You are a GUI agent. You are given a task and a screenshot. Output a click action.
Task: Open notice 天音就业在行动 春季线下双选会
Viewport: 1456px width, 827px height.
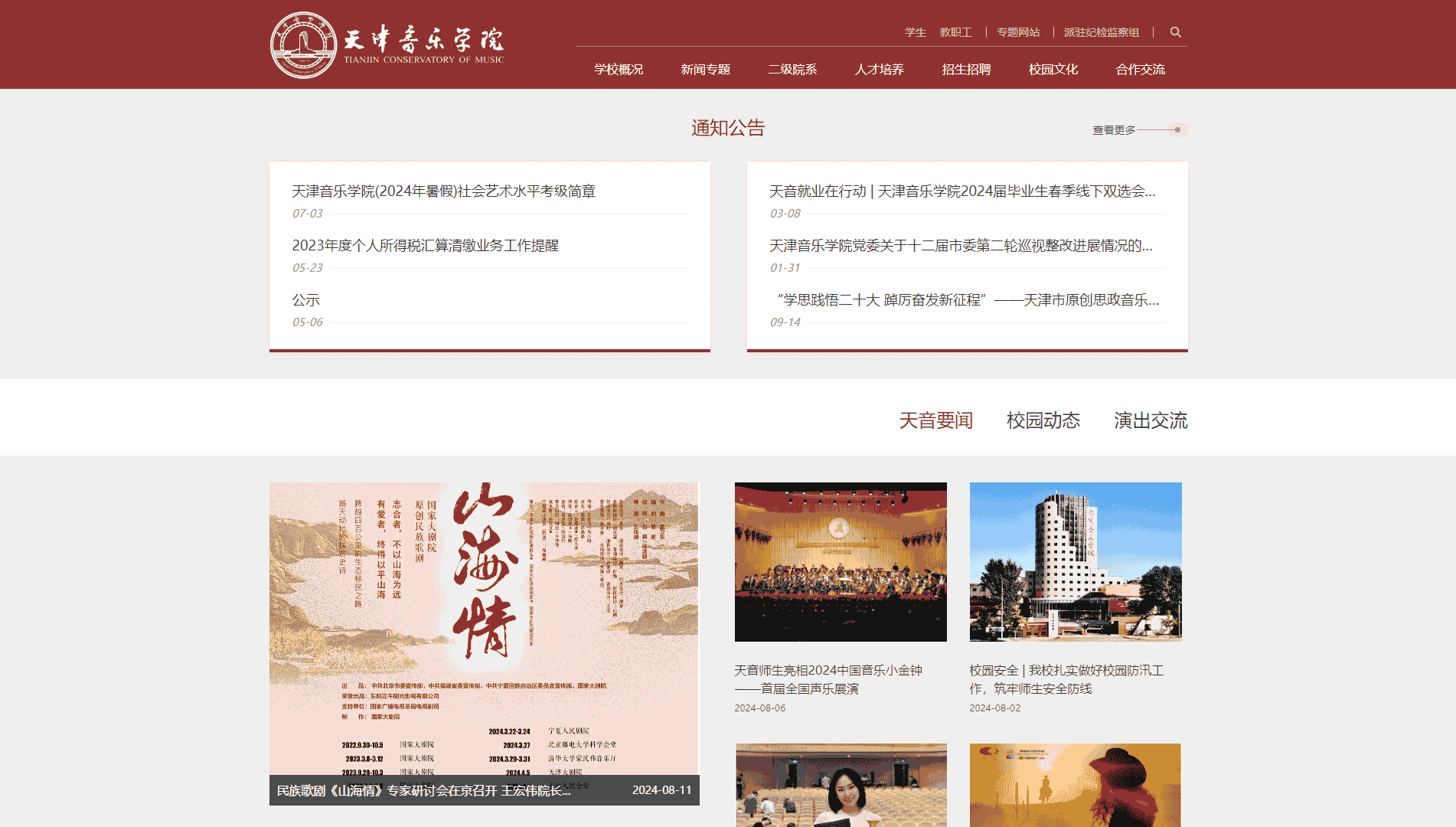coord(963,191)
